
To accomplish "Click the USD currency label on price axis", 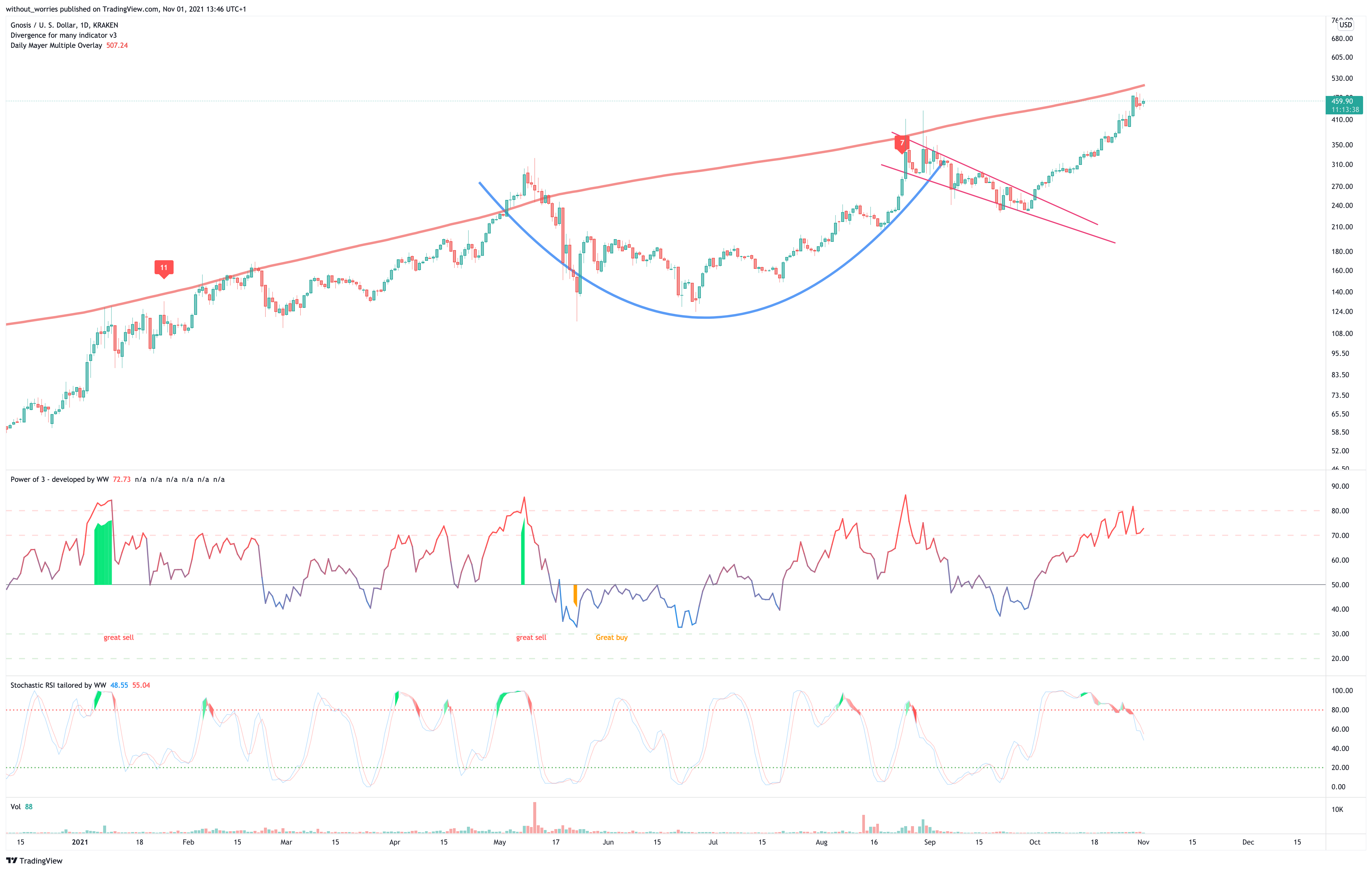I will point(1345,24).
